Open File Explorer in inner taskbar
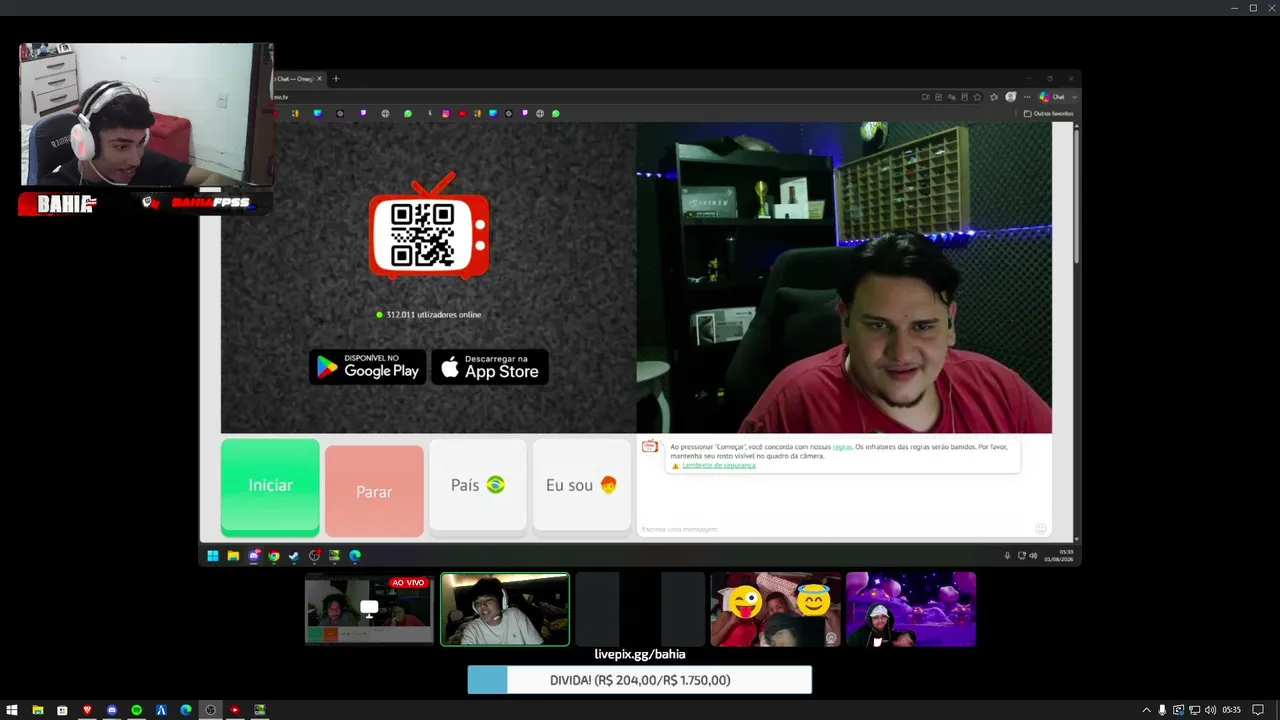This screenshot has height=720, width=1280. pyautogui.click(x=233, y=556)
